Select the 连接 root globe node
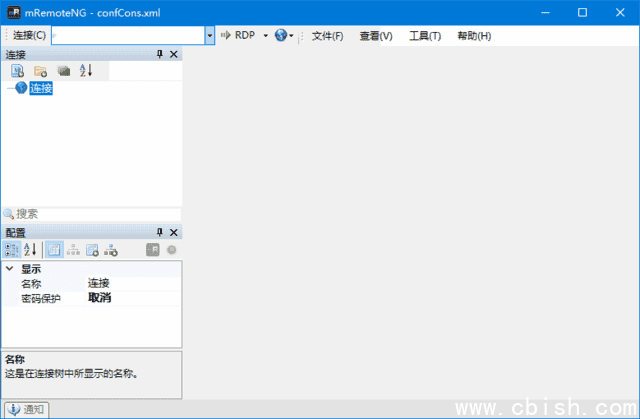 coord(34,88)
